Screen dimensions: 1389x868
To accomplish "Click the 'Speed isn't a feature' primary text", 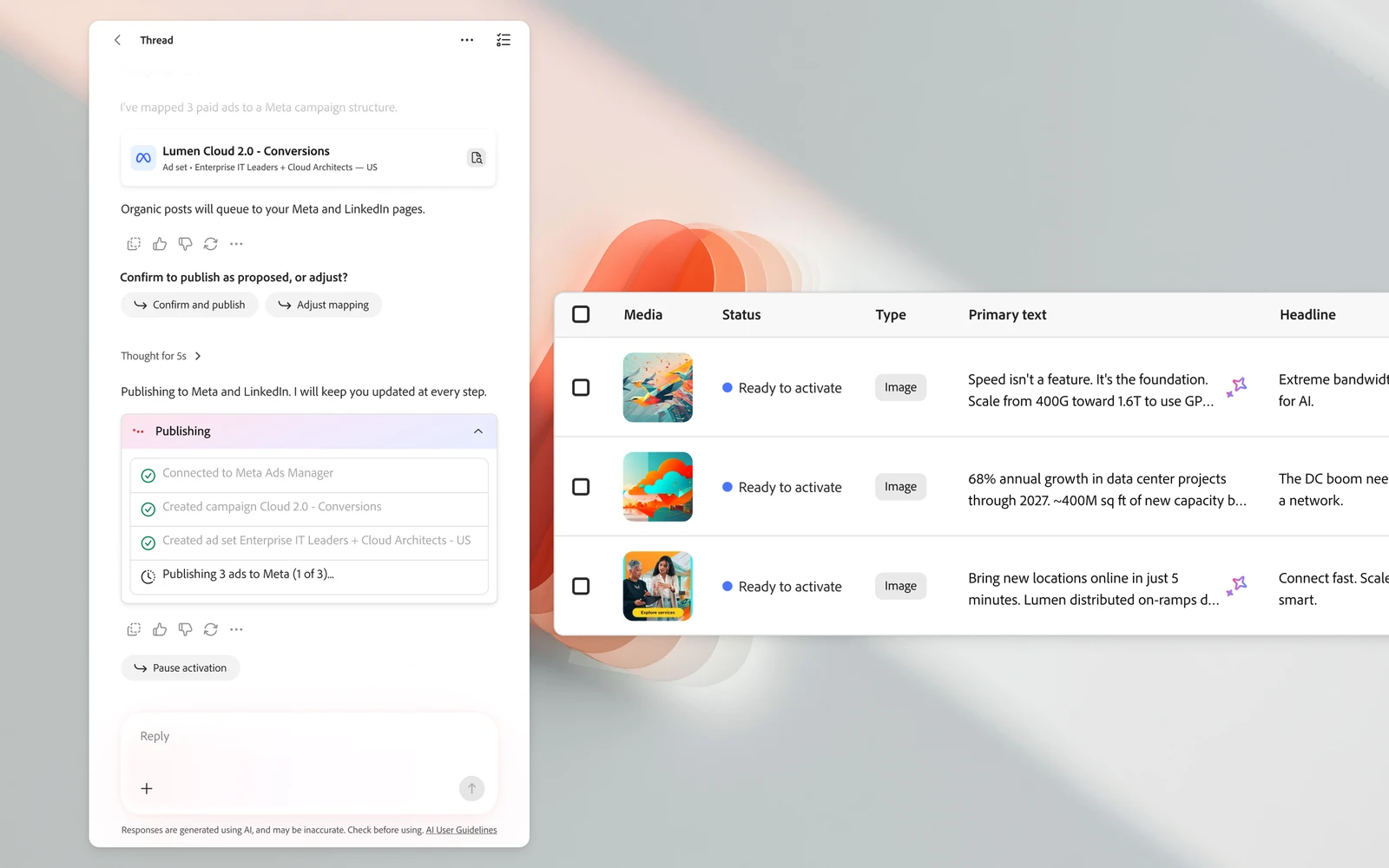I will click(x=1091, y=390).
